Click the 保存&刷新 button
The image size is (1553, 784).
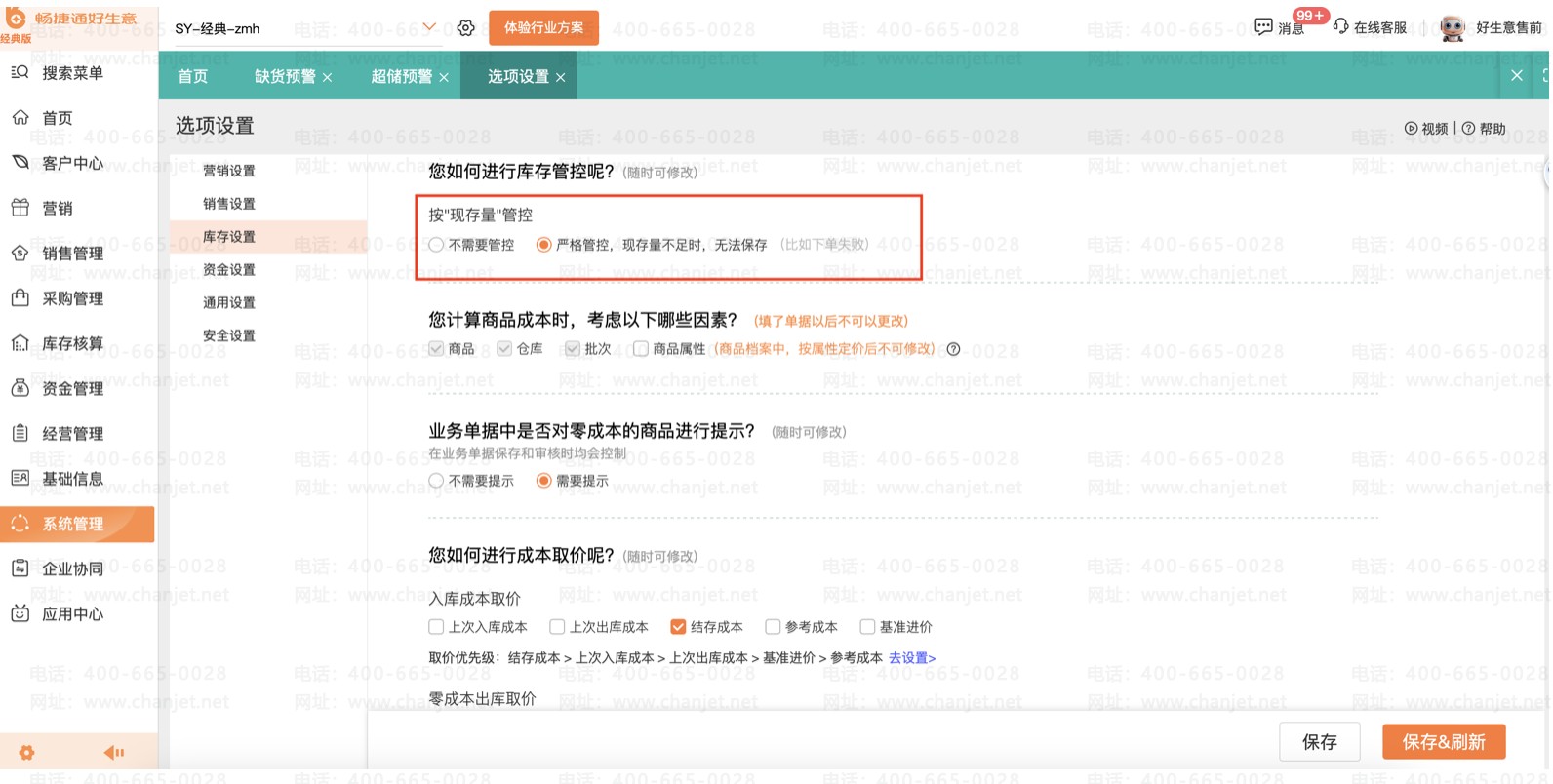pos(1444,742)
